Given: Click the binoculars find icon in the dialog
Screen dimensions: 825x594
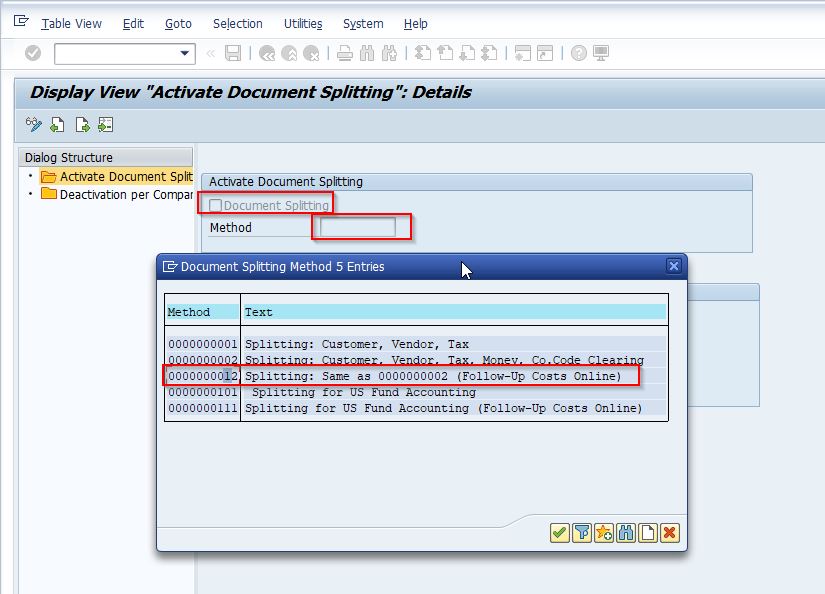Looking at the screenshot, I should tap(626, 533).
